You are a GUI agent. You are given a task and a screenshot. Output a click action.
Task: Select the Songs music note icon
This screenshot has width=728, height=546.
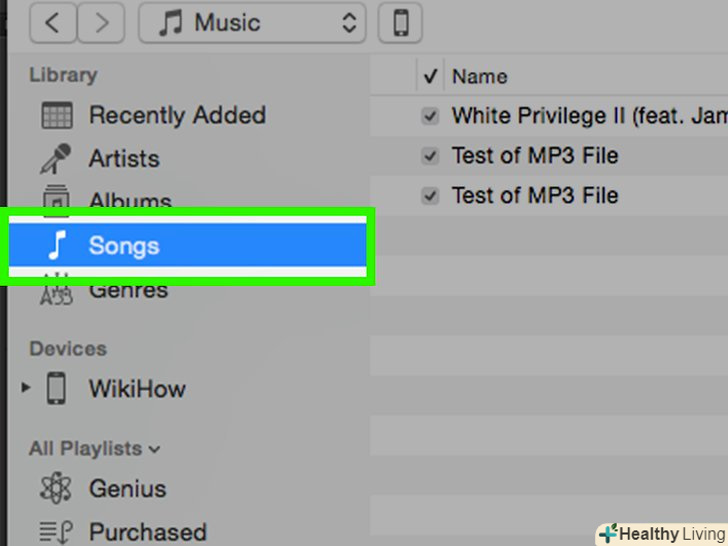click(x=57, y=245)
